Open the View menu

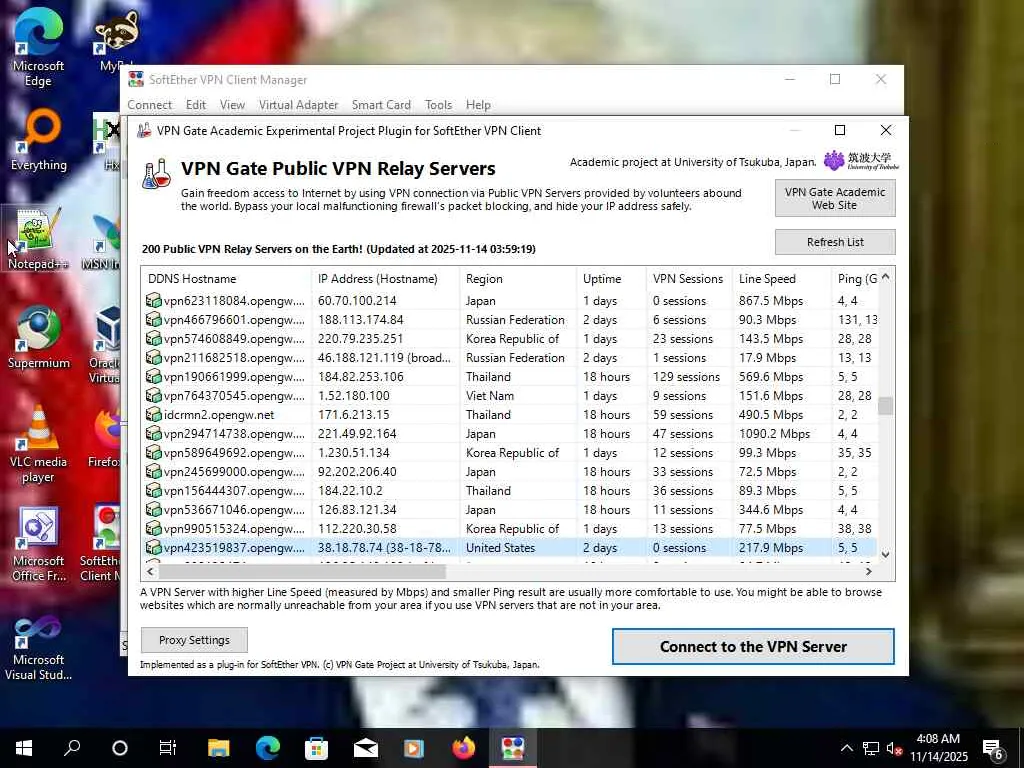point(232,104)
